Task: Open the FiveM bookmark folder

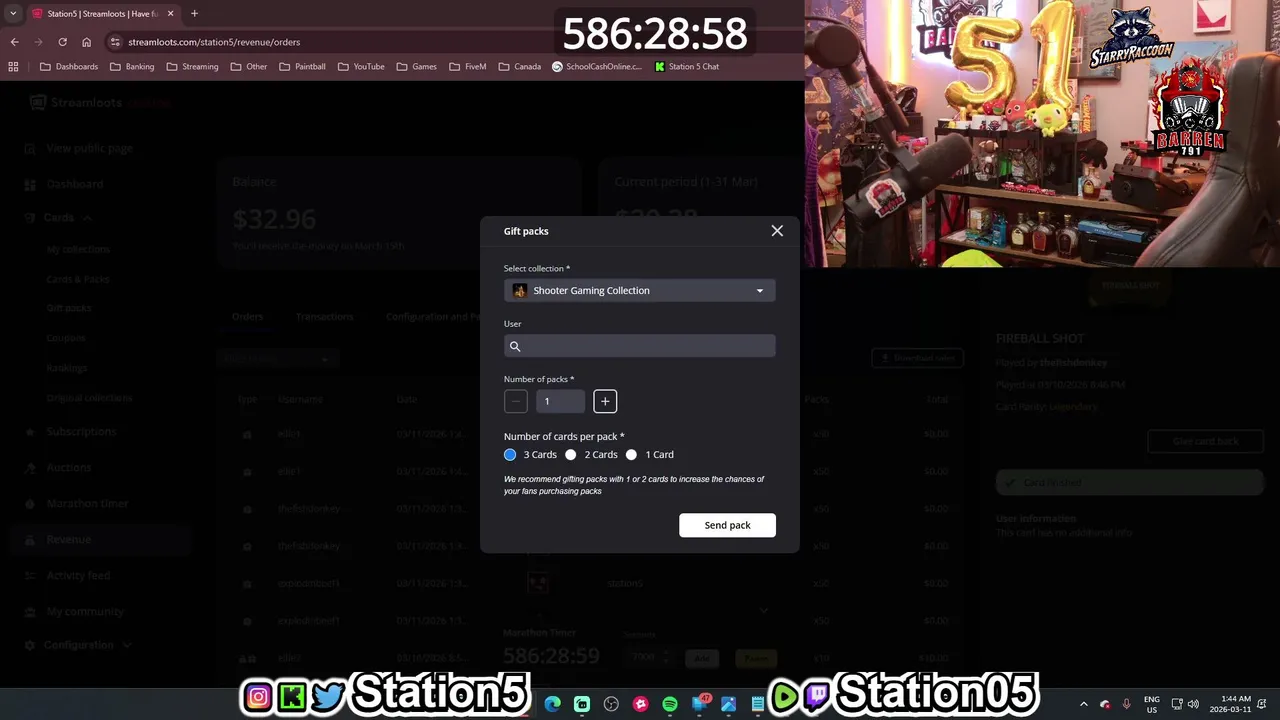Action: coord(467,67)
